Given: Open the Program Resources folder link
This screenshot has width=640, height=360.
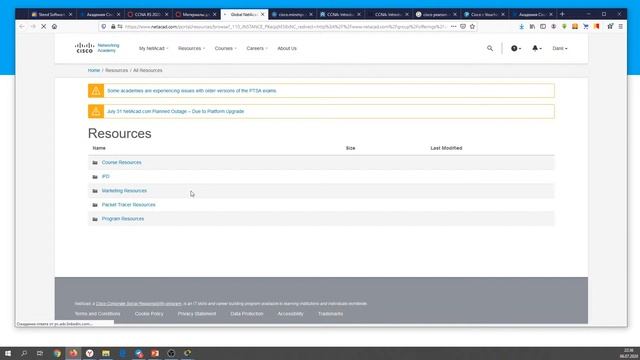Looking at the screenshot, I should (x=123, y=219).
